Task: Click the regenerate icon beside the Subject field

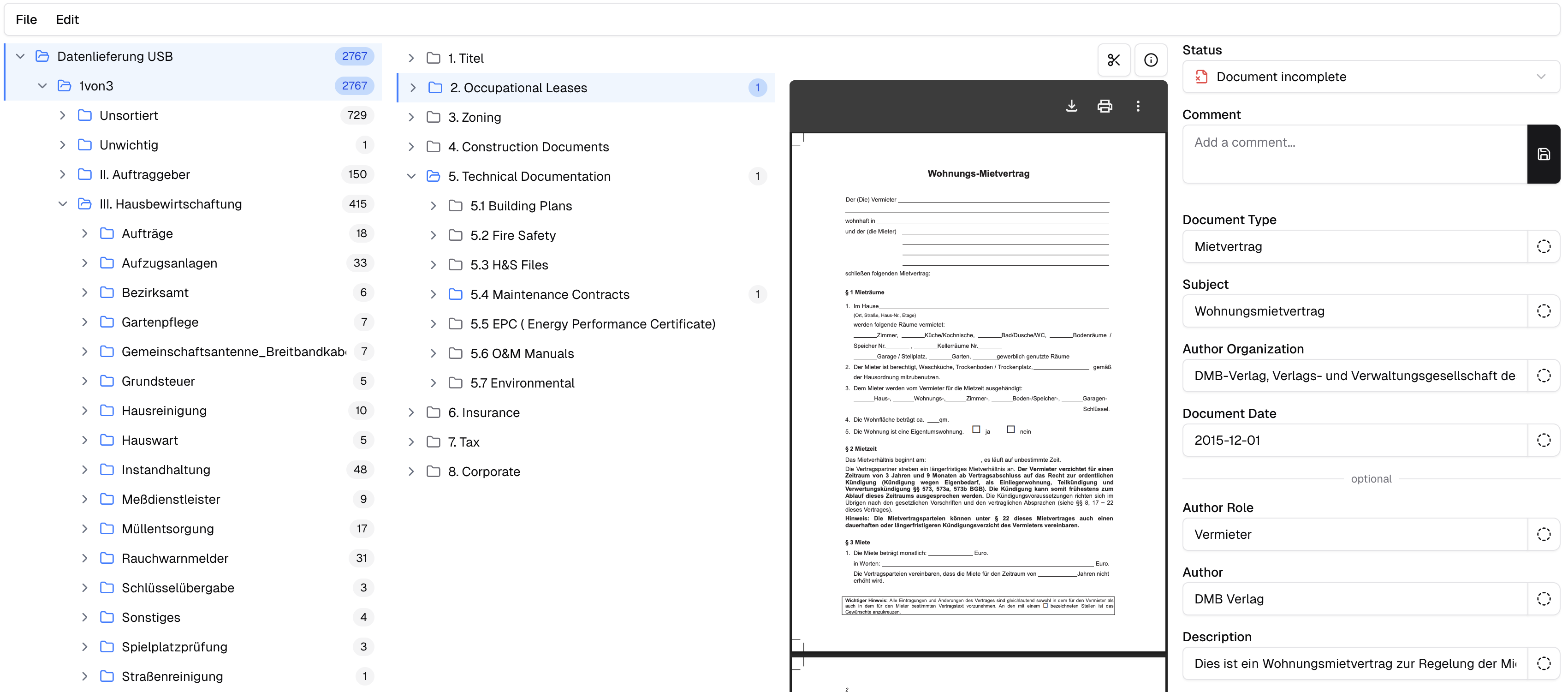Action: 1544,310
